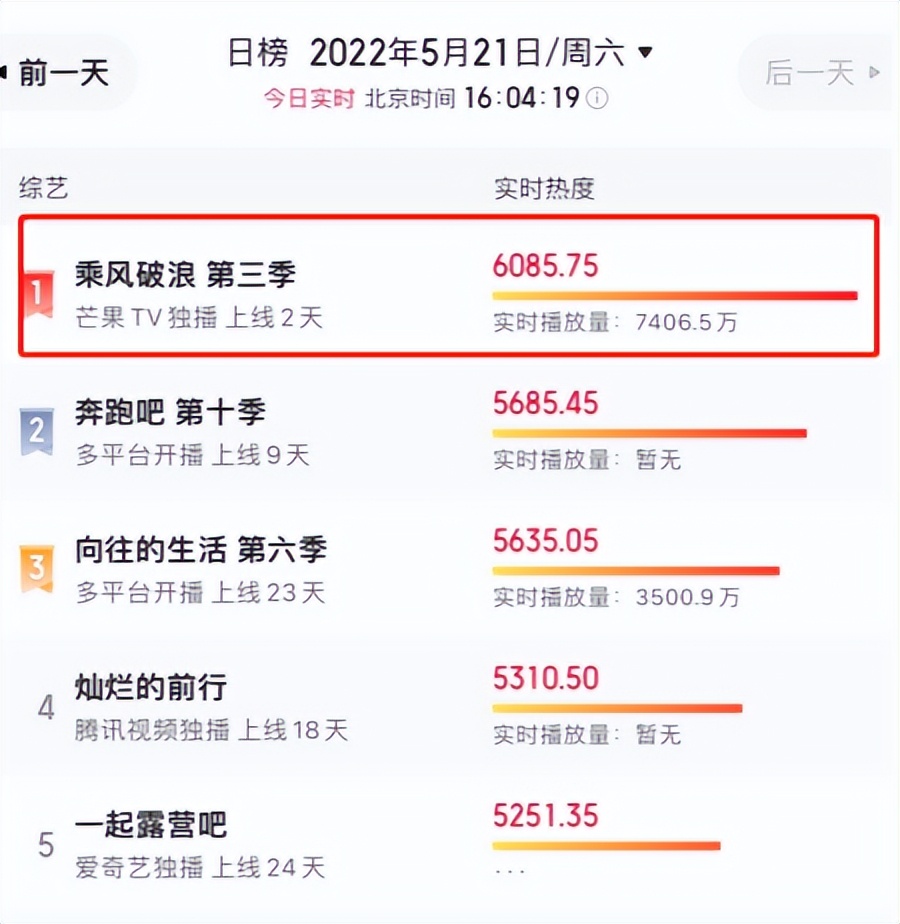Click the rank 4 number marker

tap(44, 708)
